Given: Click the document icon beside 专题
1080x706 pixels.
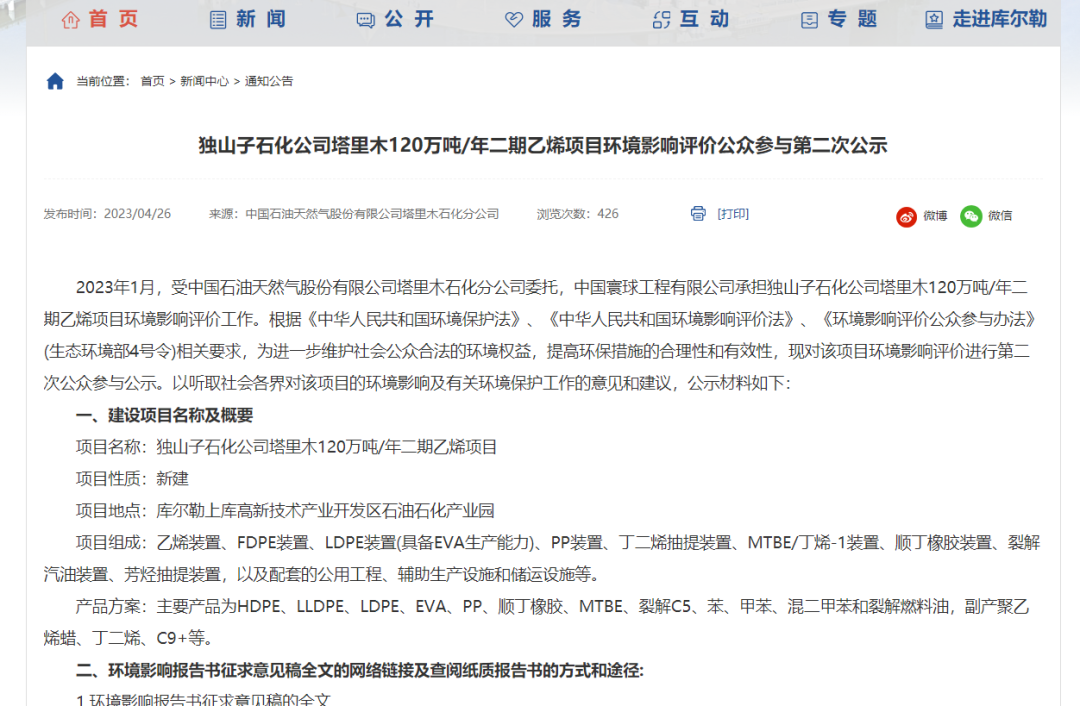Looking at the screenshot, I should point(809,20).
